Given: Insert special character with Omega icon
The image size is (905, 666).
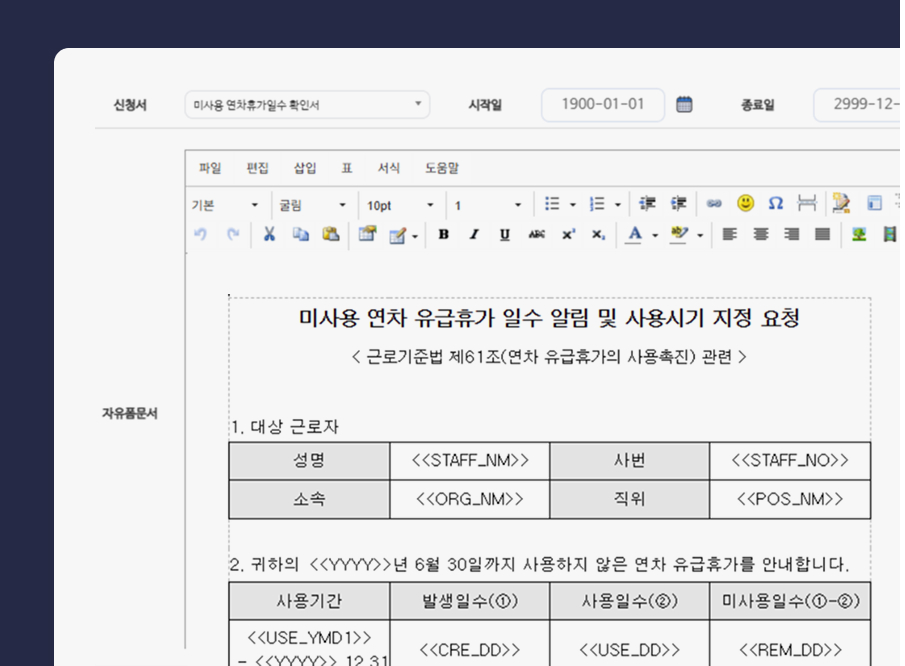Looking at the screenshot, I should tap(775, 204).
